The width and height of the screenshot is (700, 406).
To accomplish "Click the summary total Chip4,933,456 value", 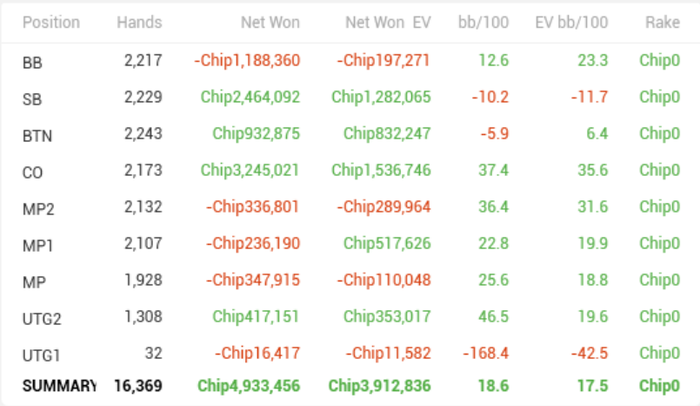I will click(x=248, y=386).
